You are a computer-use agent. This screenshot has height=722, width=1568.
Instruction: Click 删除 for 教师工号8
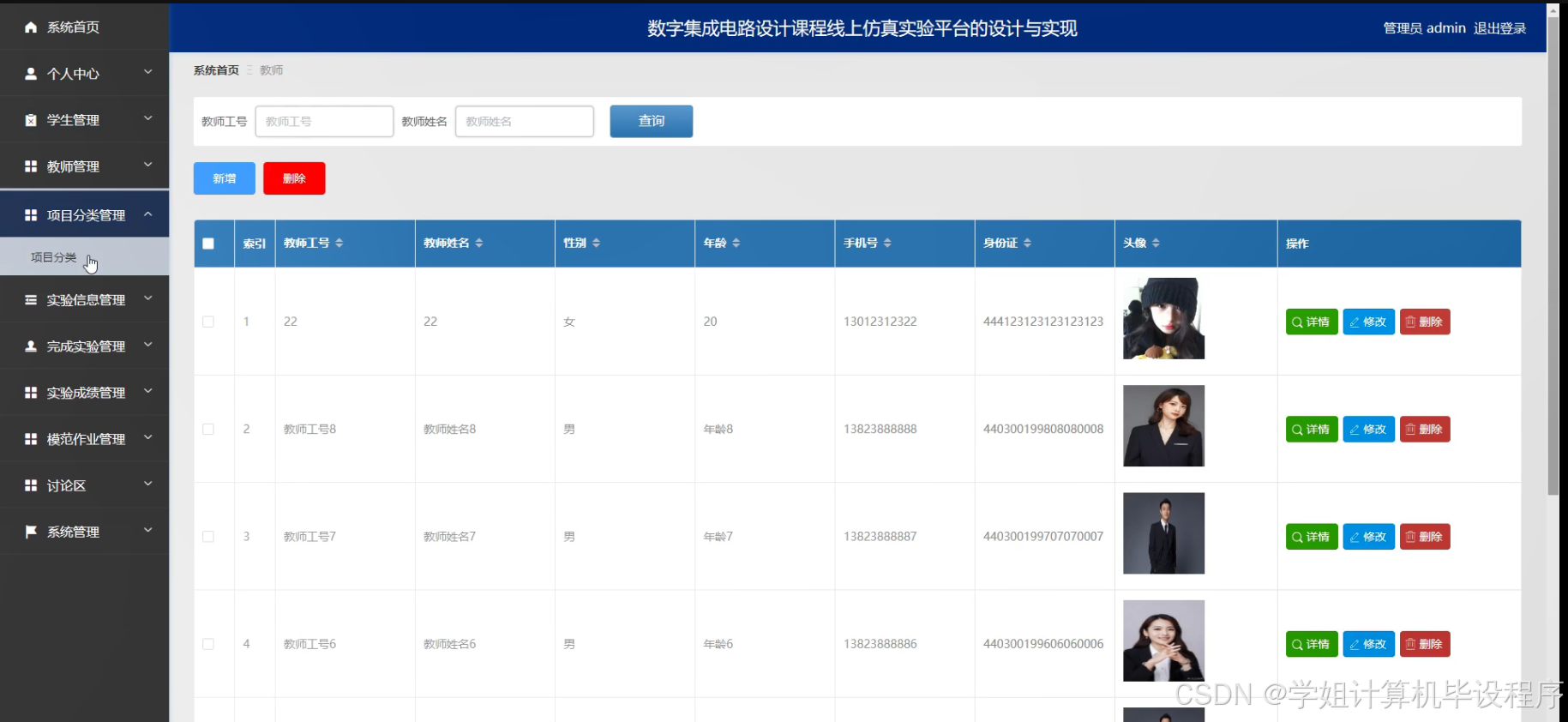[1425, 429]
